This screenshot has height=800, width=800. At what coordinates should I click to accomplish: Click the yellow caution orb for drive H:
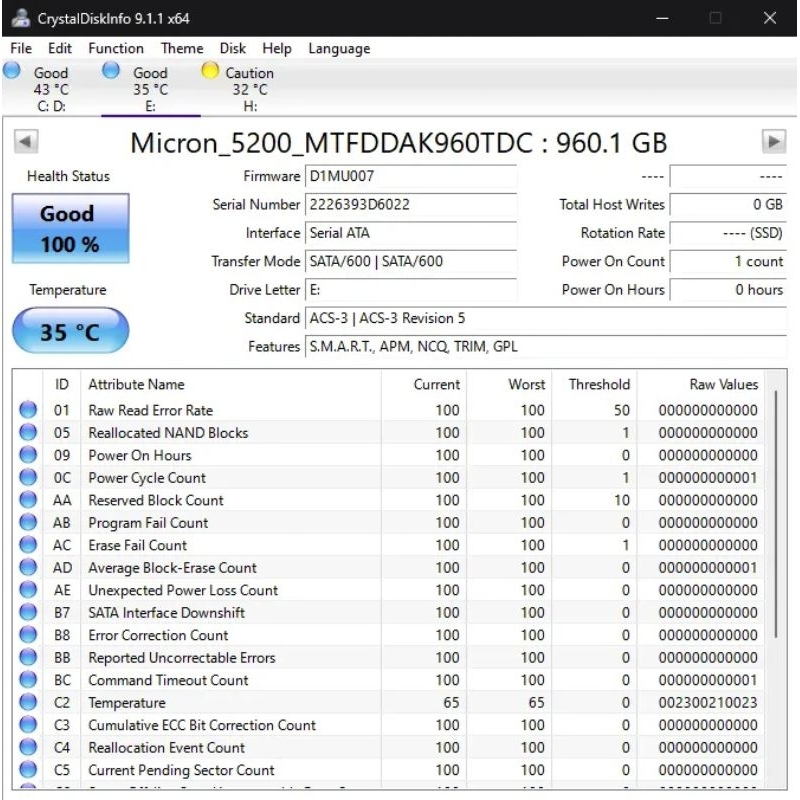click(210, 70)
